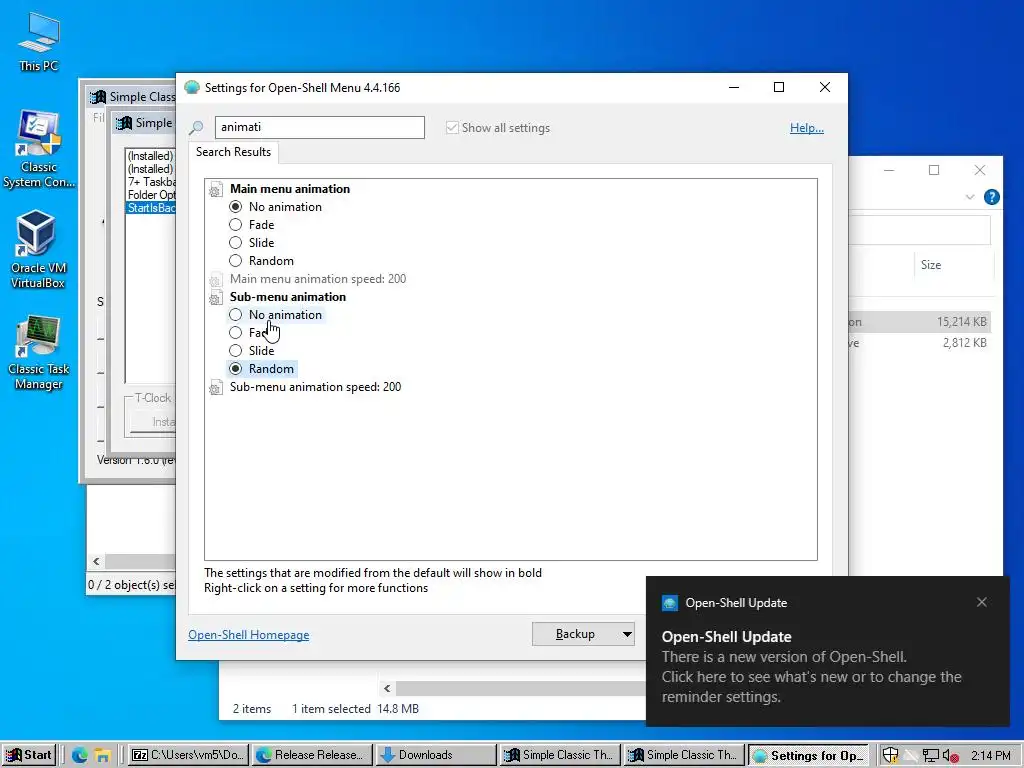Image resolution: width=1024 pixels, height=768 pixels.
Task: Click the Sub-menu animation heading
Action: coord(288,297)
